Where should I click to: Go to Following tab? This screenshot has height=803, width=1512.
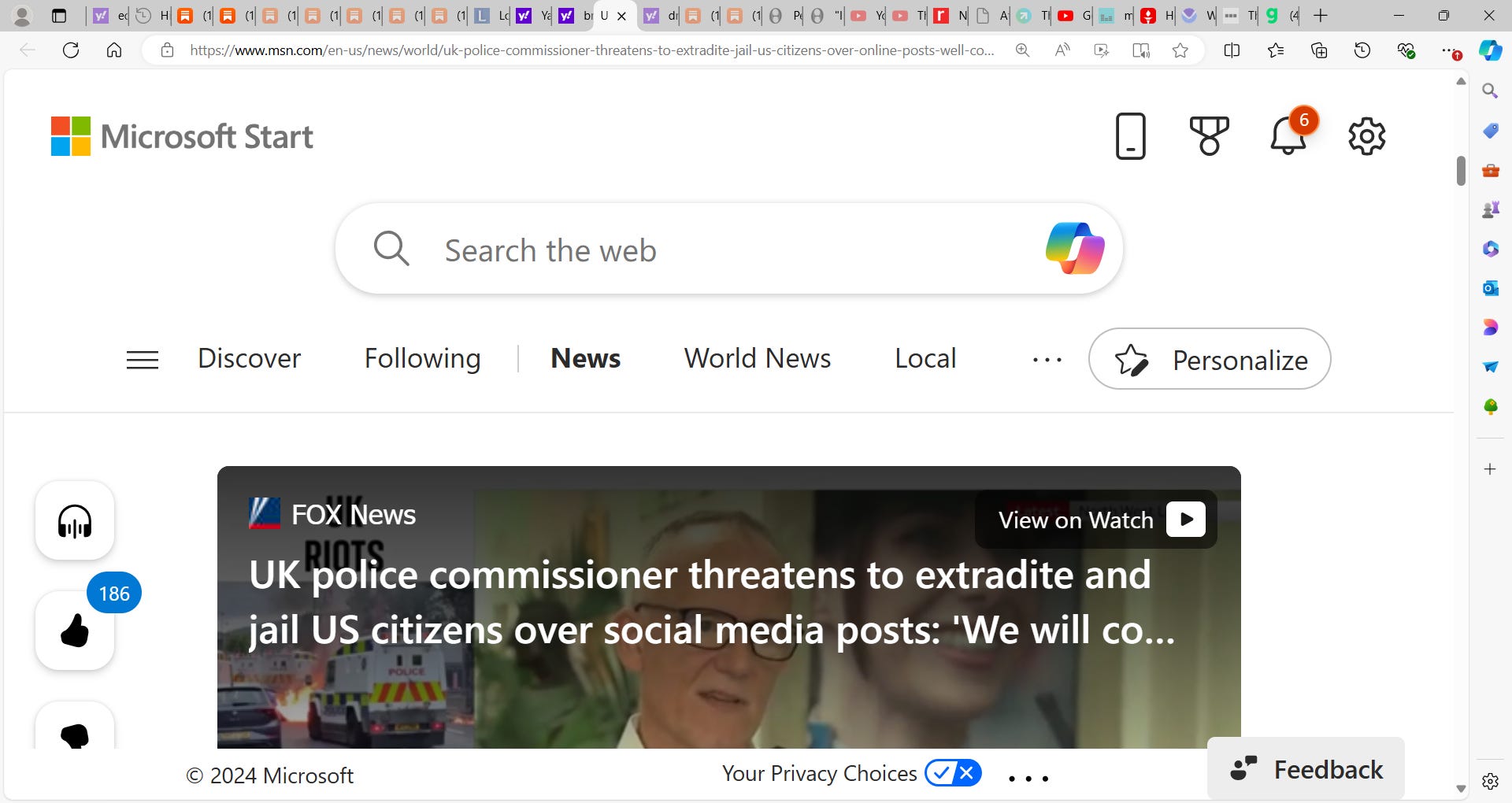(x=422, y=358)
